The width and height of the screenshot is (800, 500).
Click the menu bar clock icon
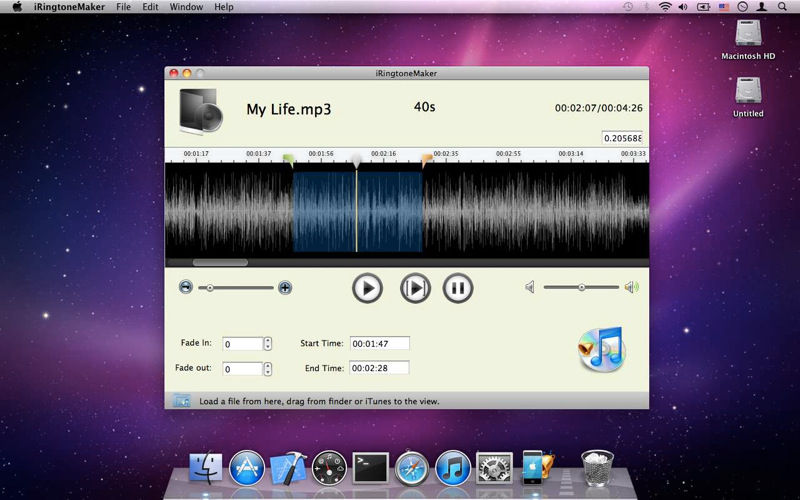[x=743, y=7]
